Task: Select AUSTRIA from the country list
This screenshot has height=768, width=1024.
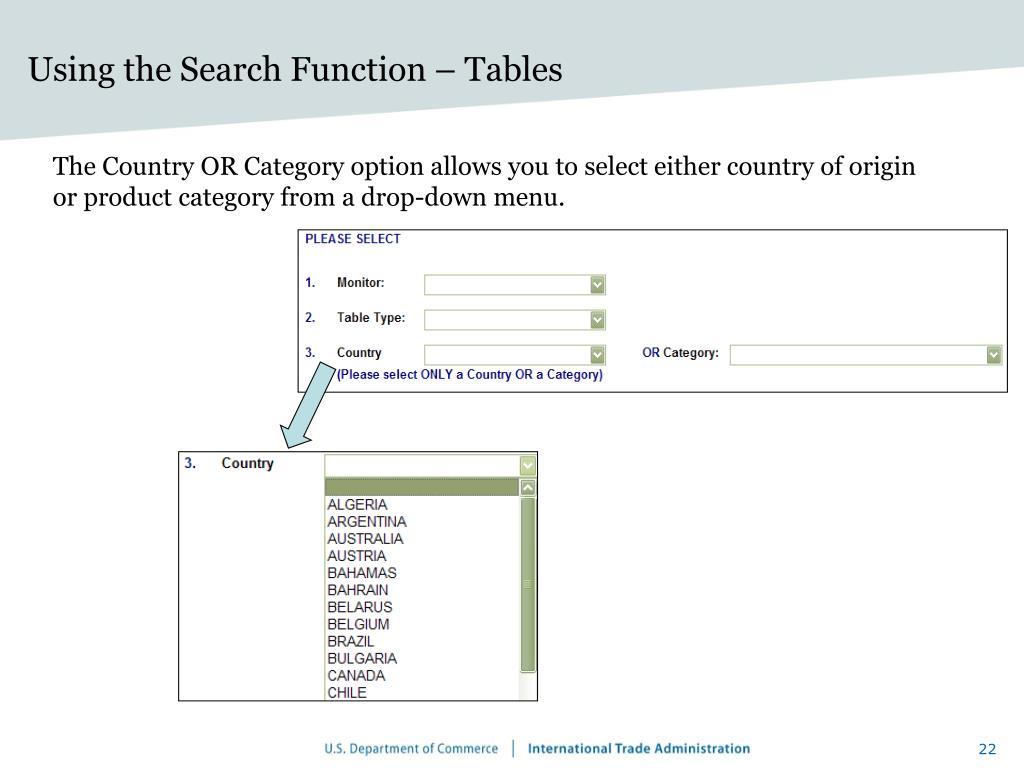Action: click(x=422, y=556)
